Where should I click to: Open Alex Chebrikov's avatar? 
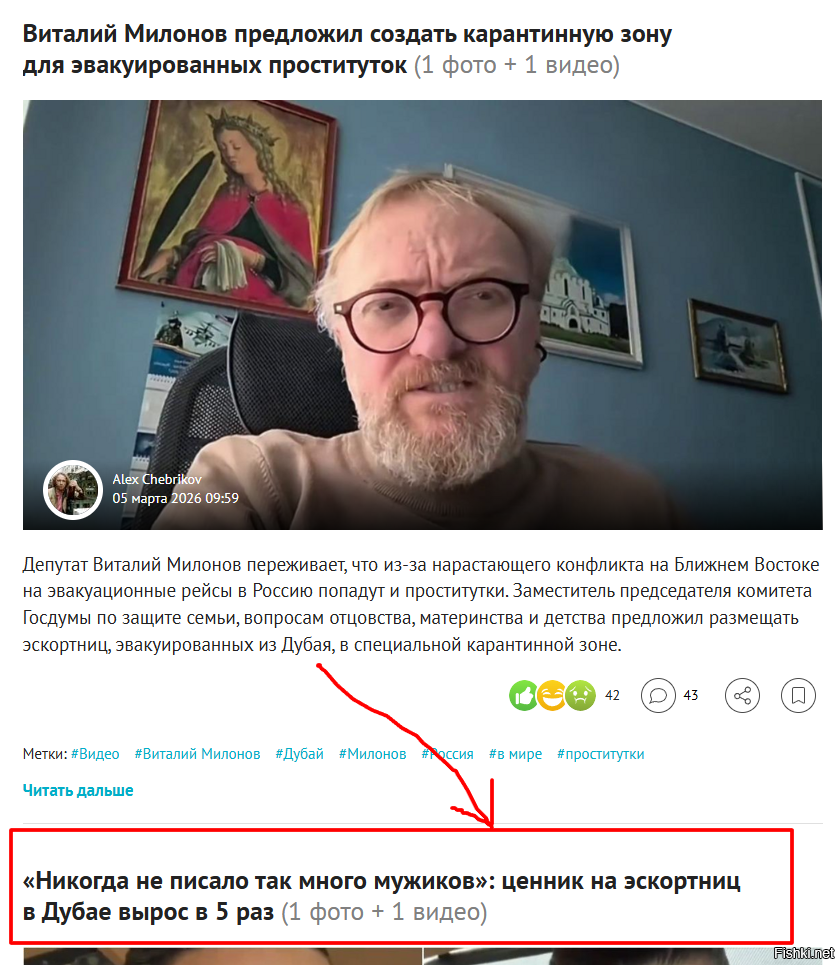(73, 490)
